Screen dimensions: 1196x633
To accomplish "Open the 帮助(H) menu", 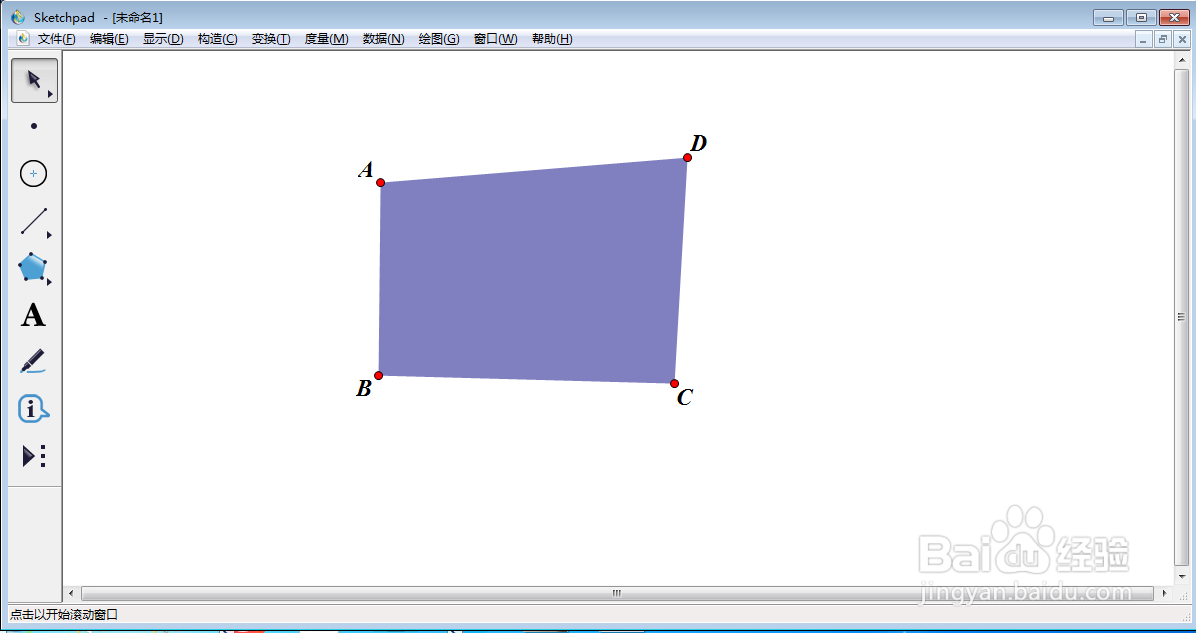I will coord(552,39).
